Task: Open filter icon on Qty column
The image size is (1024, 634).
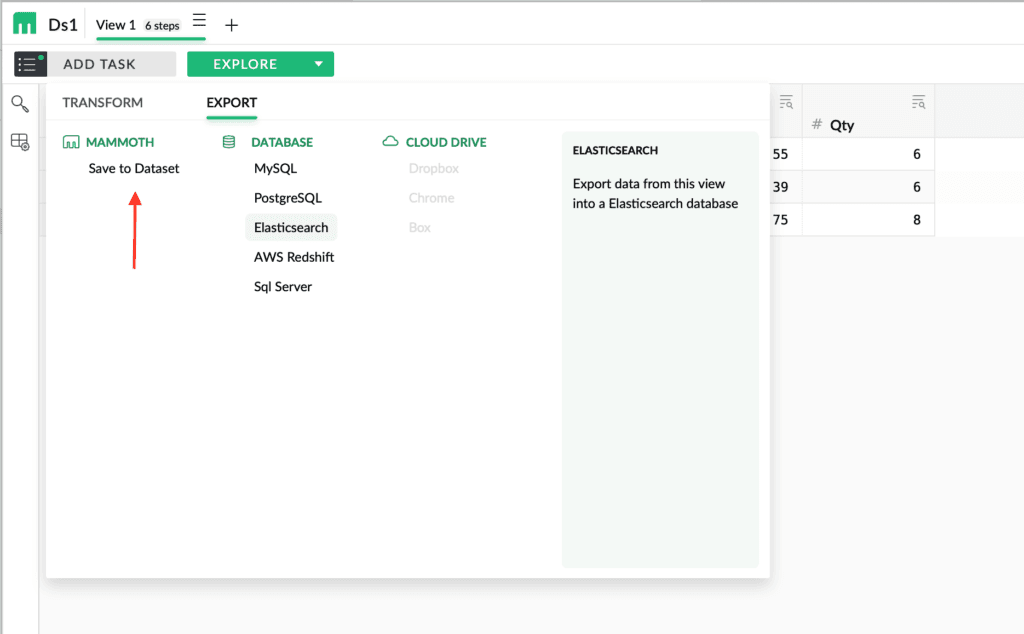Action: [x=918, y=102]
